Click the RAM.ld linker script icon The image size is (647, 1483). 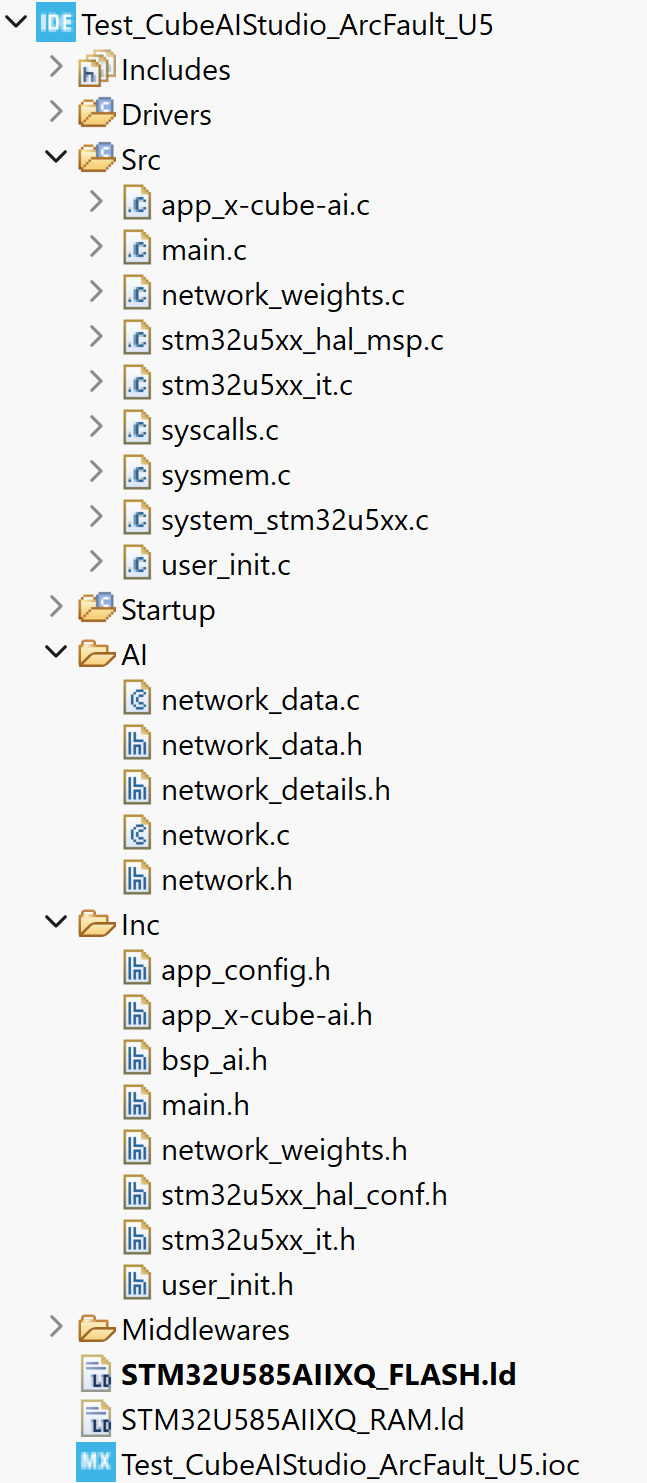click(x=97, y=1419)
